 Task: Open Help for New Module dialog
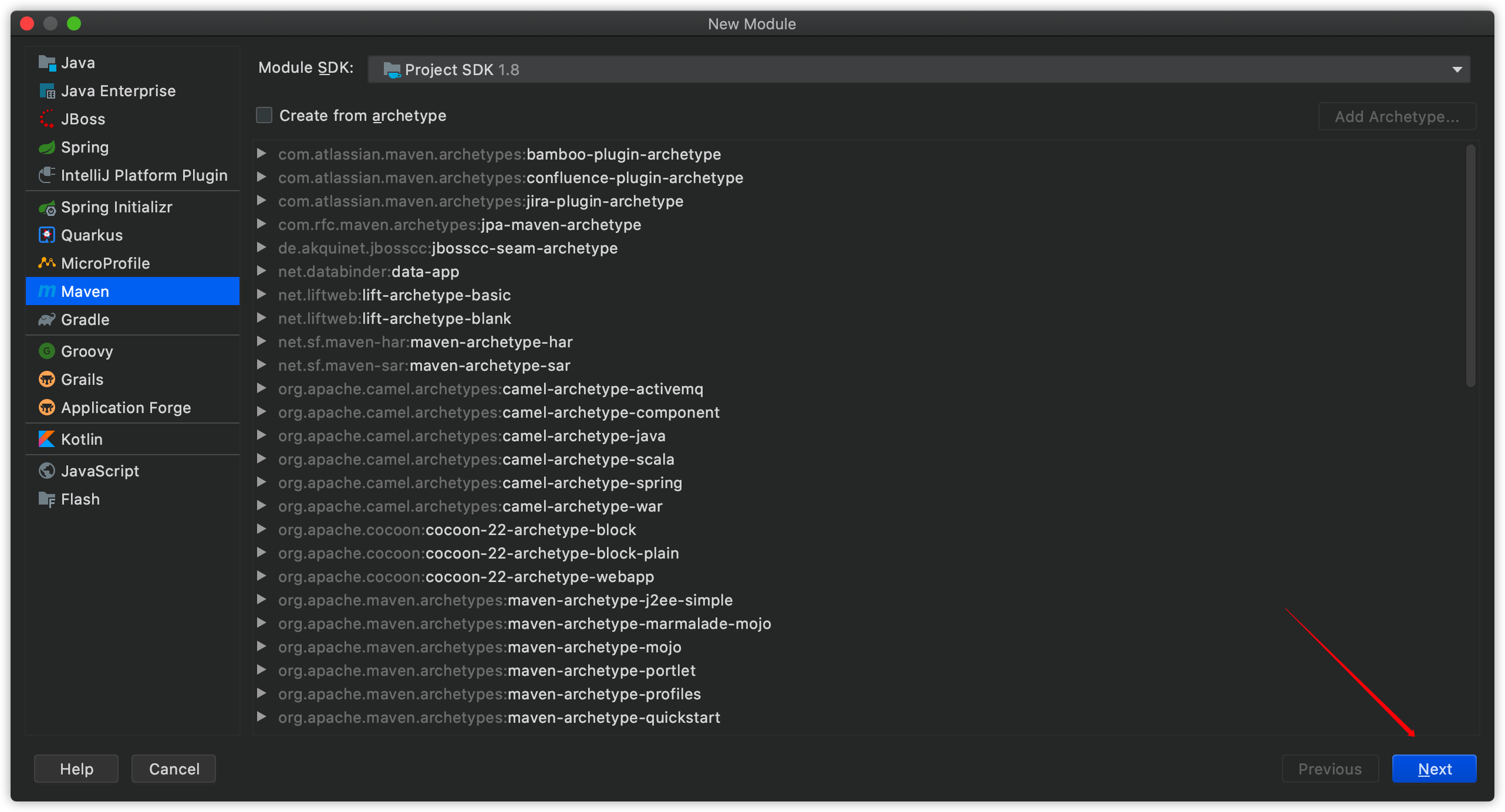pos(76,769)
